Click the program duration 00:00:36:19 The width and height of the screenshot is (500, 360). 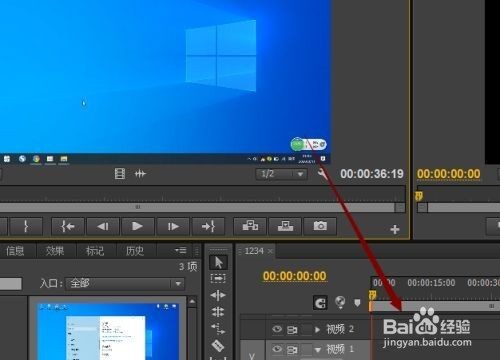coord(372,174)
